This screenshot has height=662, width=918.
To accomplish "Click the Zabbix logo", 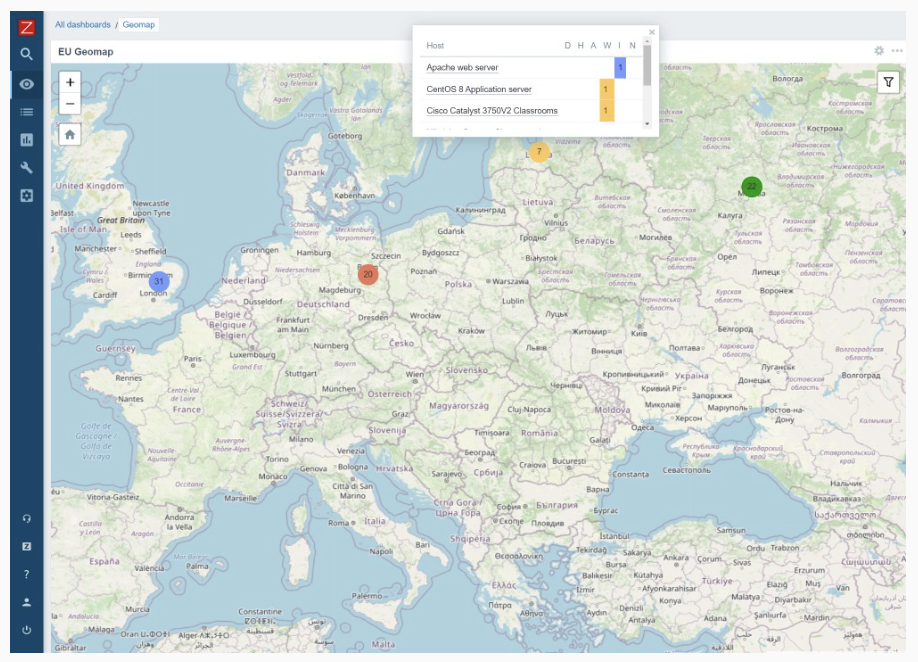I will tap(27, 27).
